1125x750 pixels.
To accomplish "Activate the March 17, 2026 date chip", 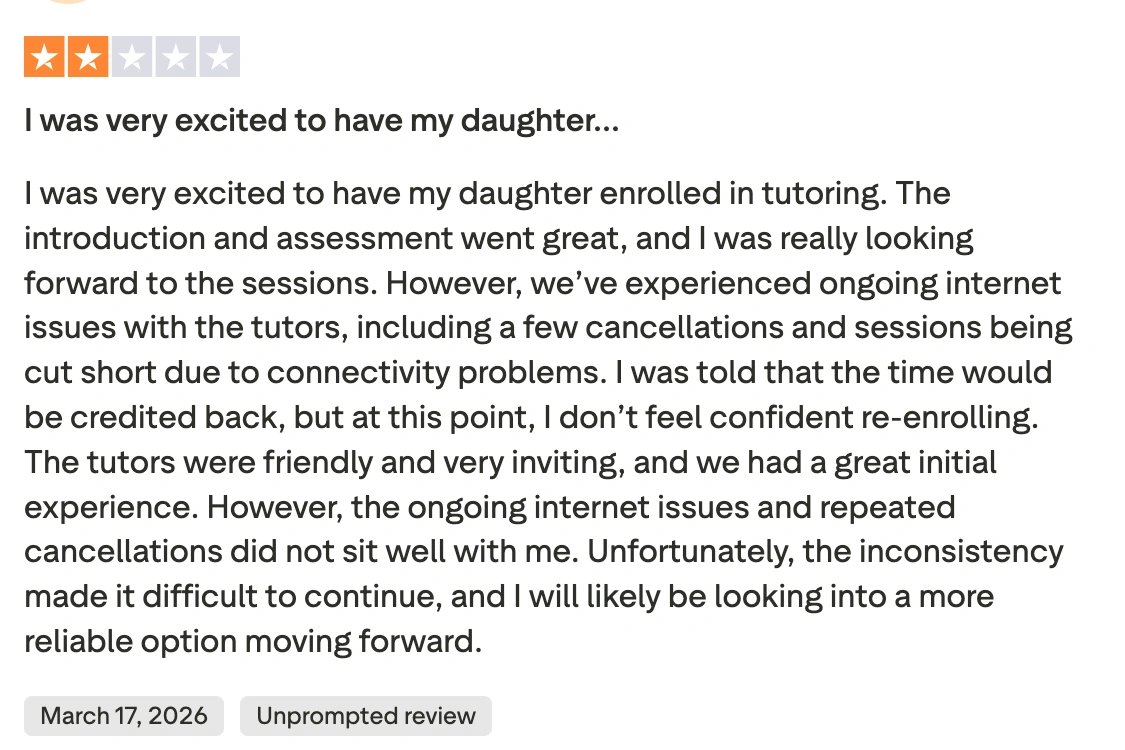I will (x=123, y=715).
